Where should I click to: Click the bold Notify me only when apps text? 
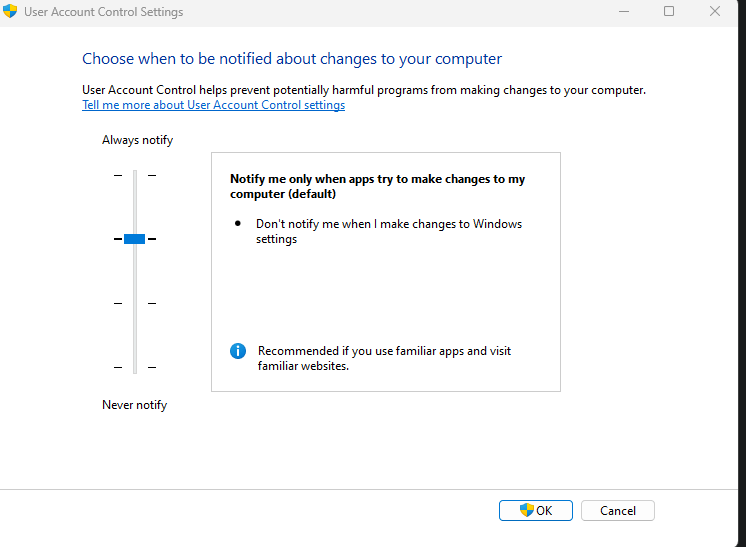pyautogui.click(x=377, y=186)
